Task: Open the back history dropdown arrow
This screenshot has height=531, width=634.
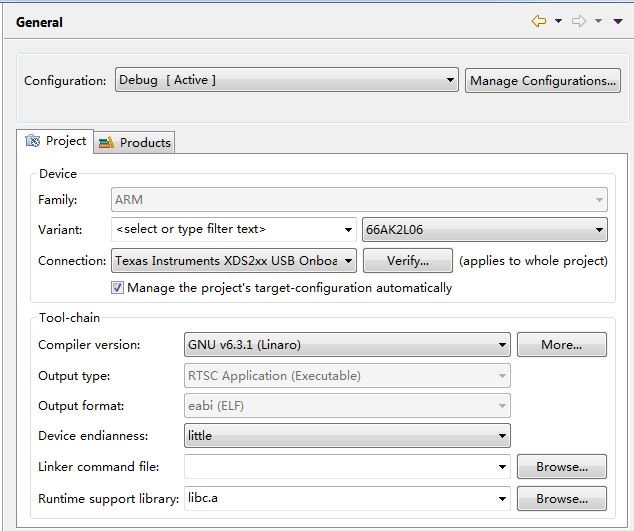Action: pyautogui.click(x=558, y=21)
